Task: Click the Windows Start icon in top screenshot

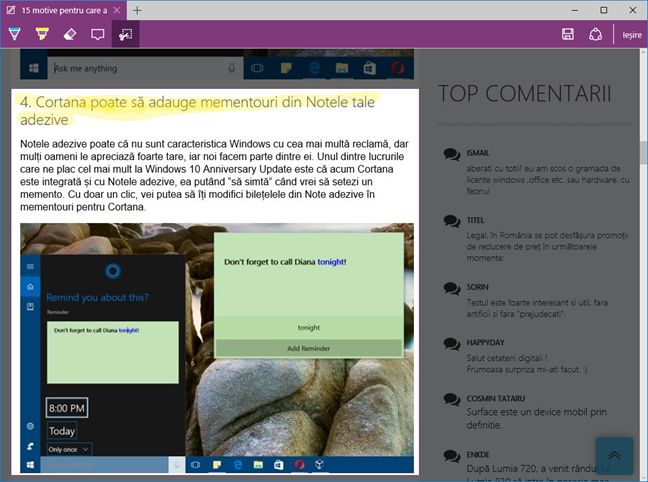Action: tap(34, 68)
